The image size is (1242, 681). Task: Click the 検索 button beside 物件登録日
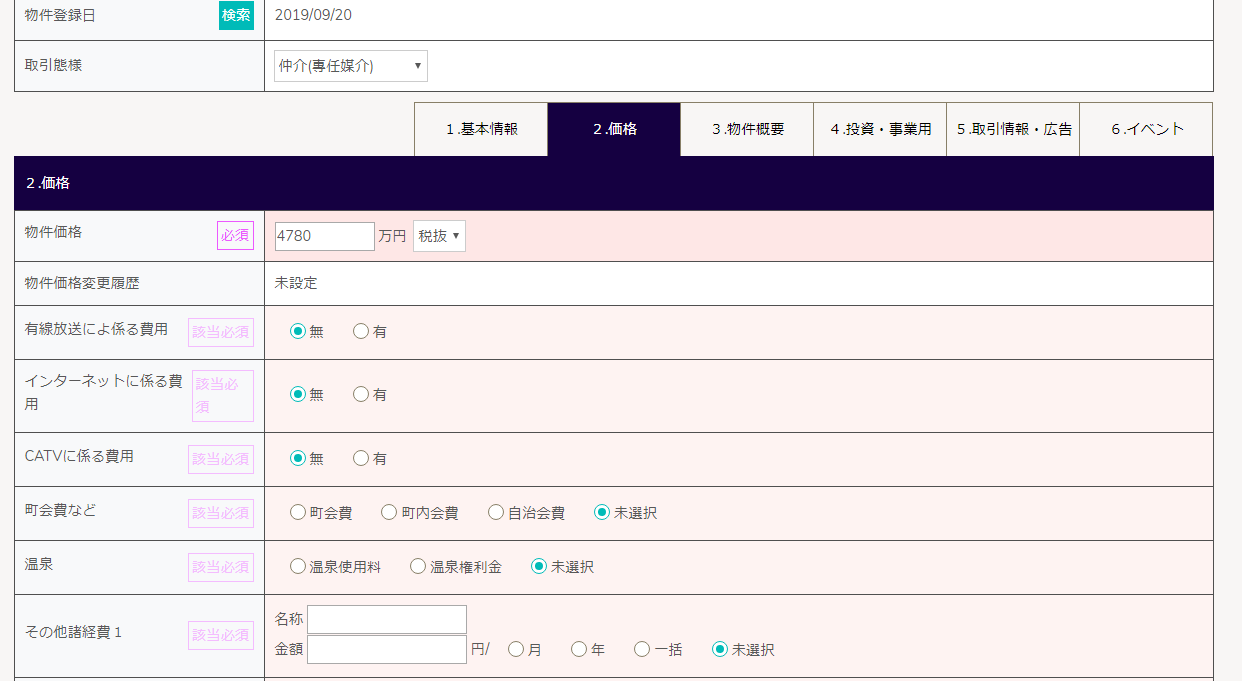point(236,15)
